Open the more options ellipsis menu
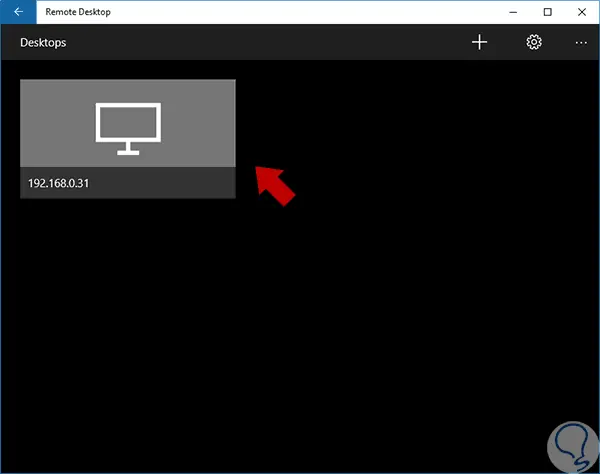600x474 pixels. [x=581, y=42]
